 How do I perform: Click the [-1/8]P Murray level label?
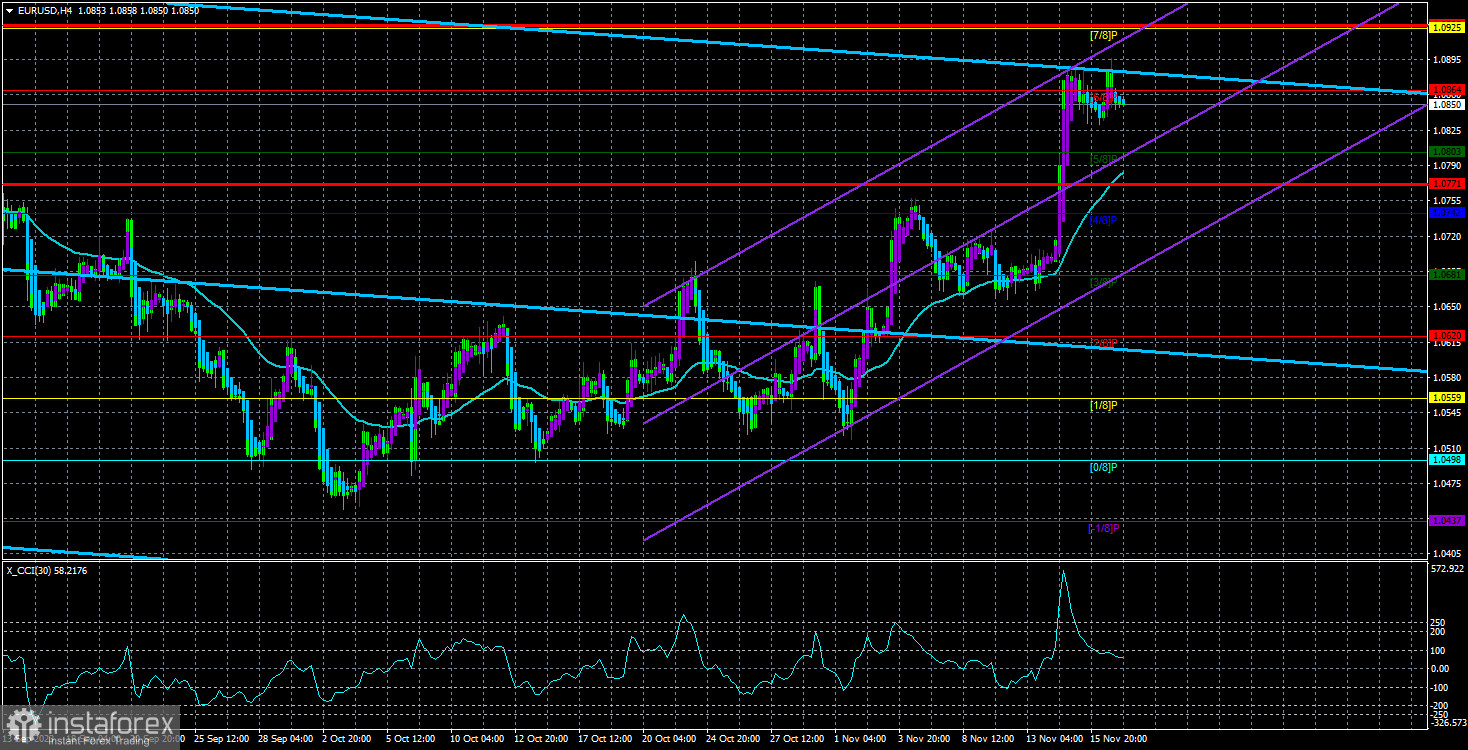point(1103,527)
